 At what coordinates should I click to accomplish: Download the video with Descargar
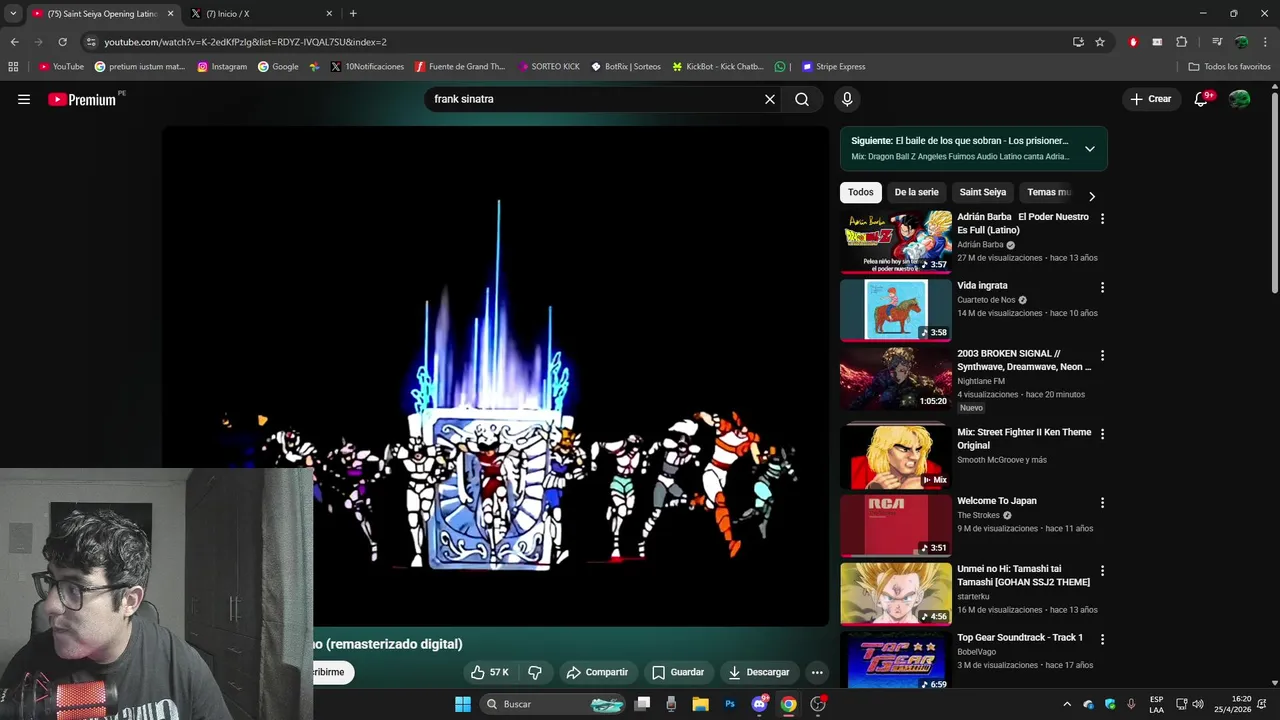(759, 672)
